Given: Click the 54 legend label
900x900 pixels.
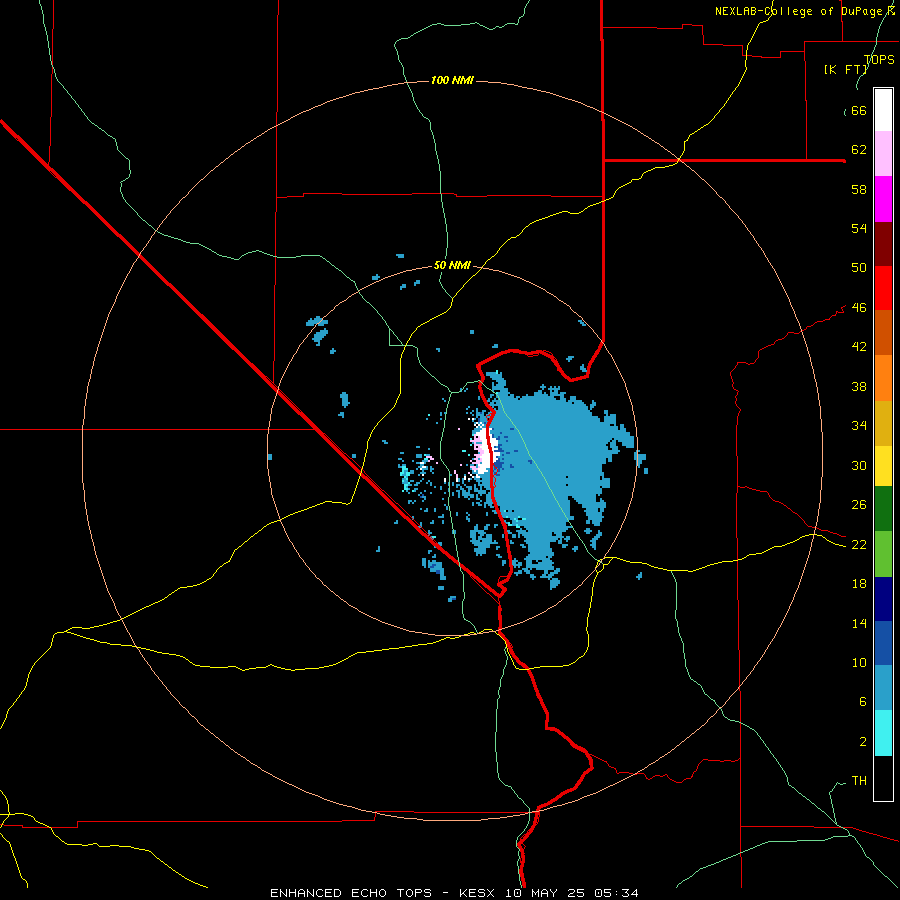Looking at the screenshot, I should [859, 228].
